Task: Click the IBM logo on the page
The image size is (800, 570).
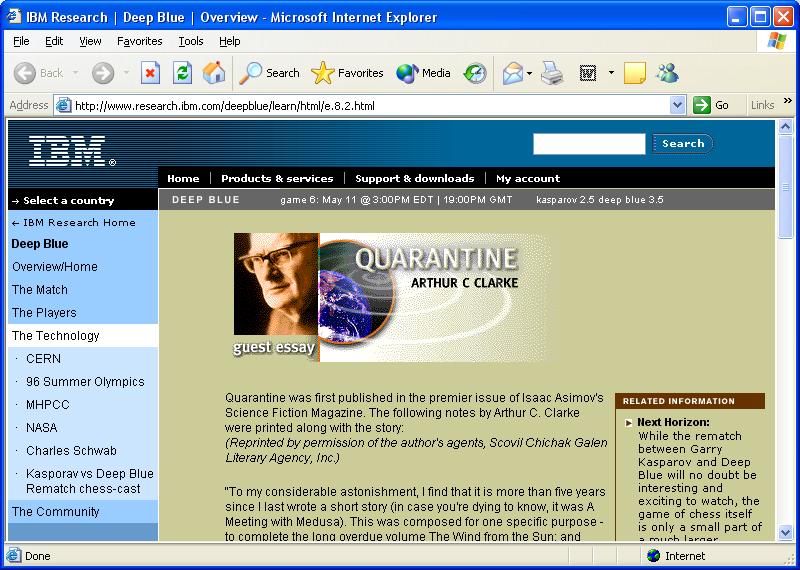Action: [x=72, y=151]
